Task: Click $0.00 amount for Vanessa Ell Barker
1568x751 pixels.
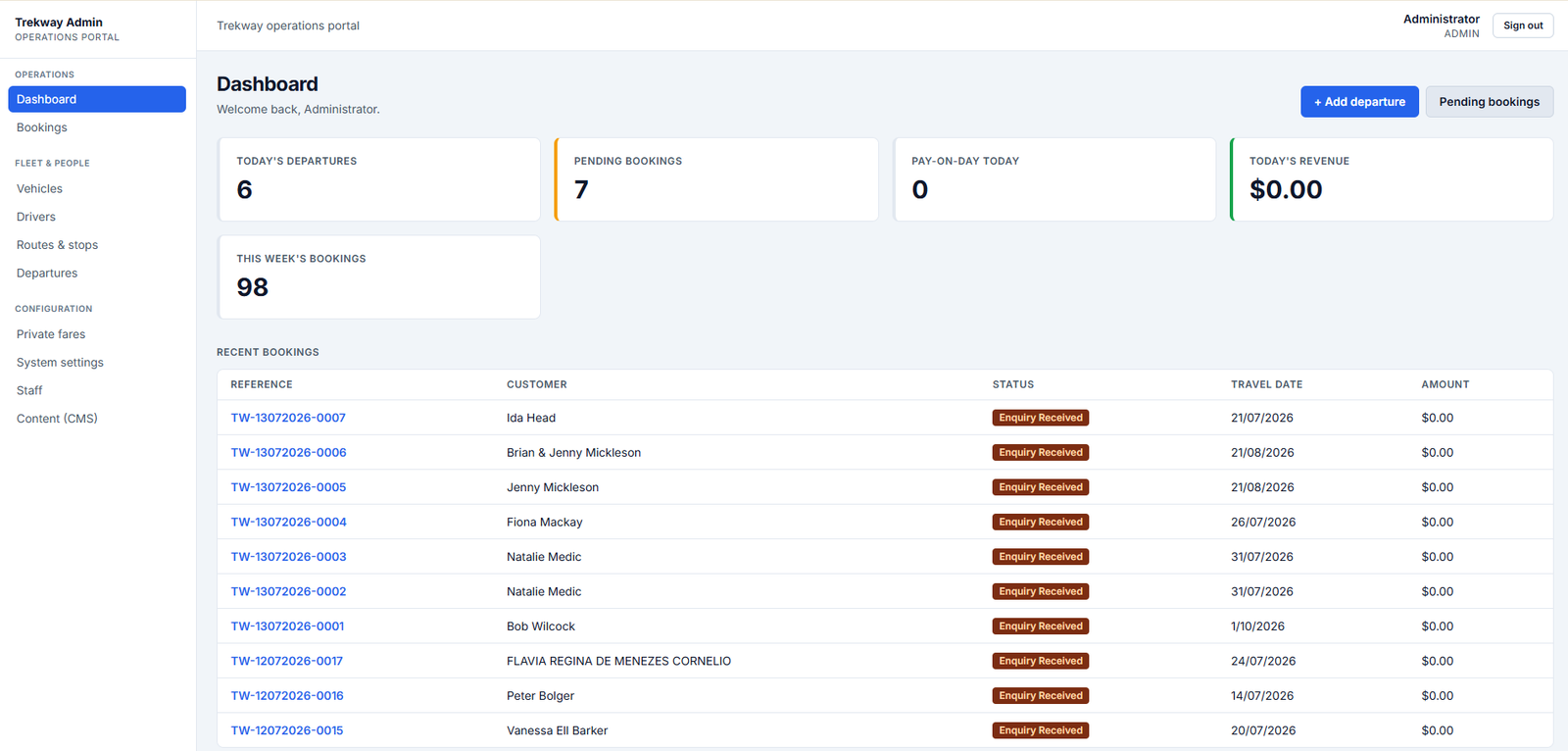Action: [x=1438, y=730]
